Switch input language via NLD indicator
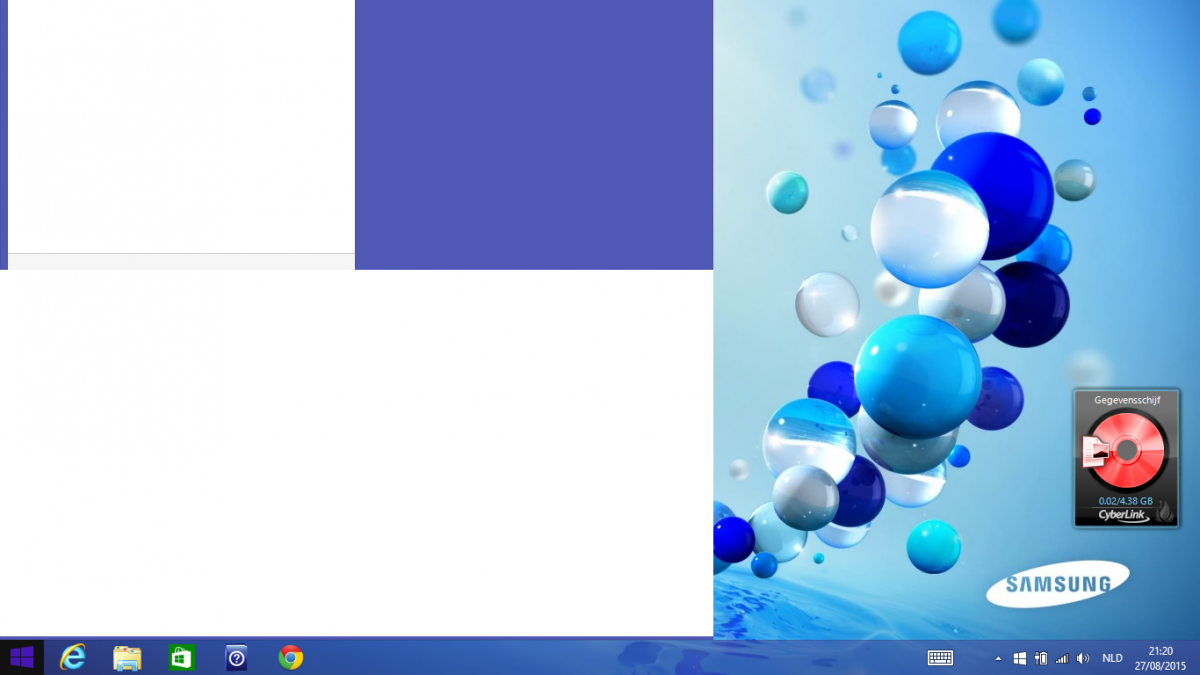The height and width of the screenshot is (675, 1200). point(1112,659)
